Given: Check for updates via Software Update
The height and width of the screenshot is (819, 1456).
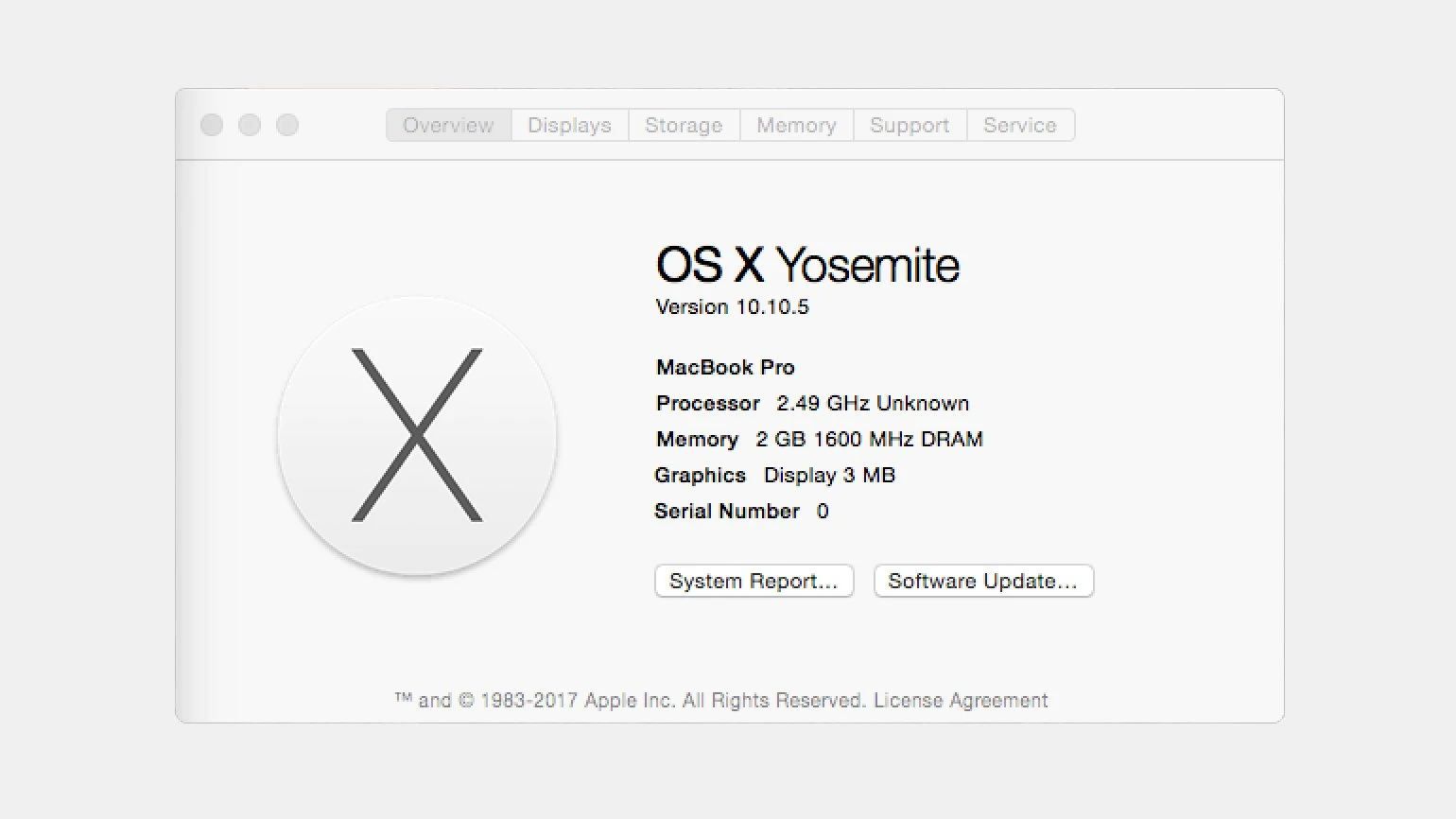Looking at the screenshot, I should coord(983,581).
